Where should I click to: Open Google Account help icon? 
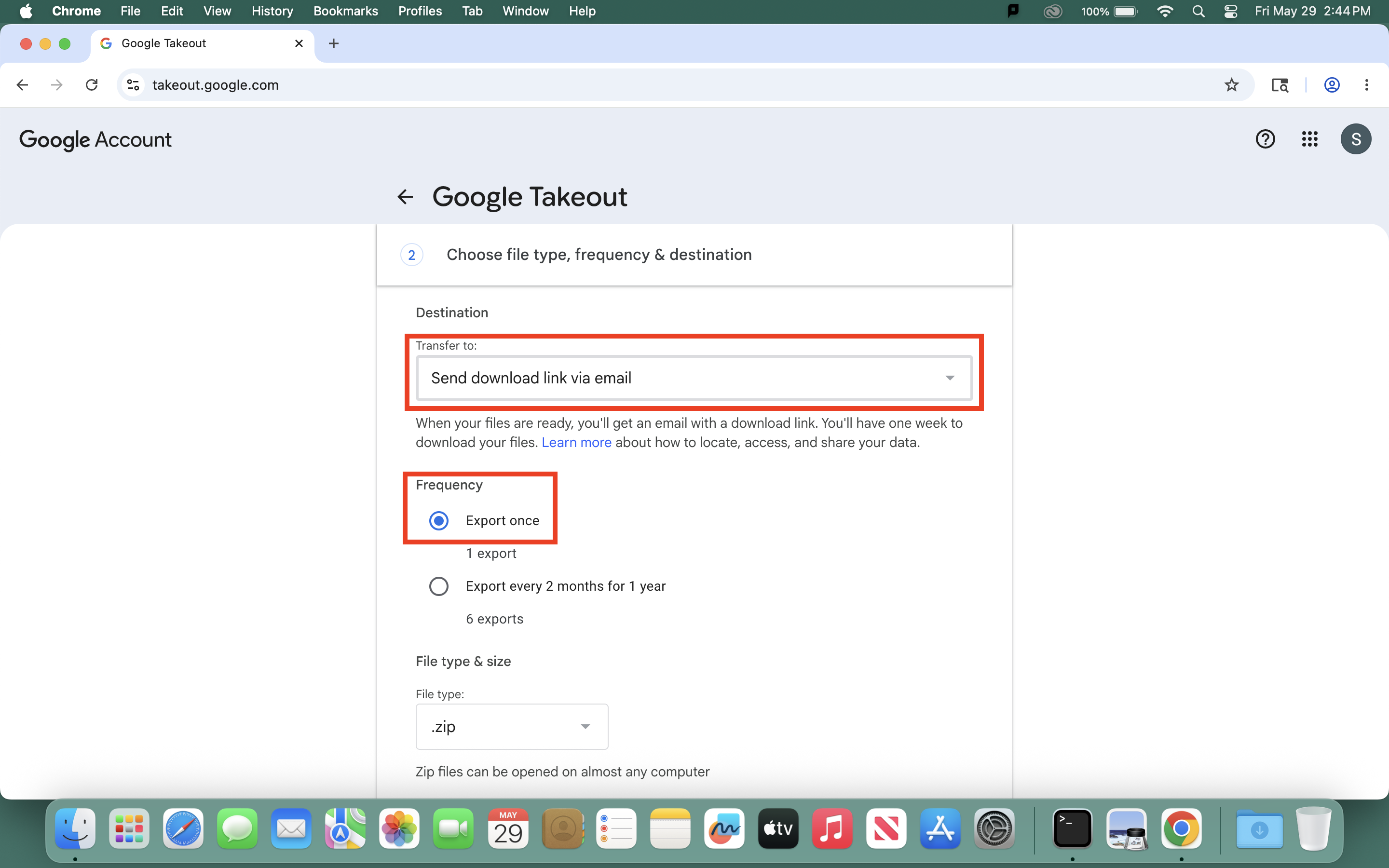pyautogui.click(x=1265, y=139)
